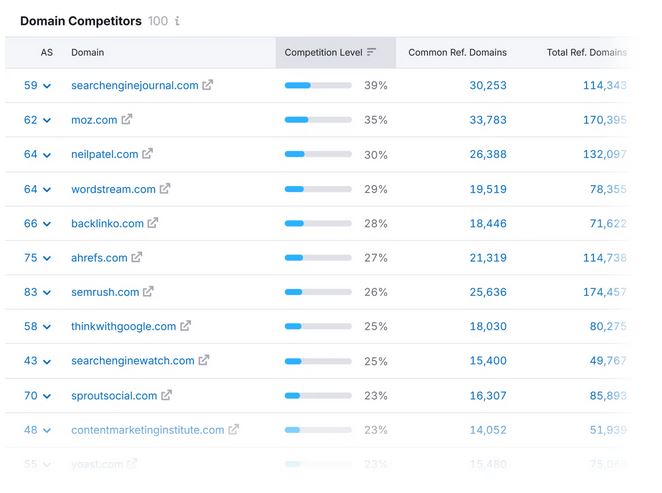
Task: Open the moz.com domain link
Action: [94, 120]
